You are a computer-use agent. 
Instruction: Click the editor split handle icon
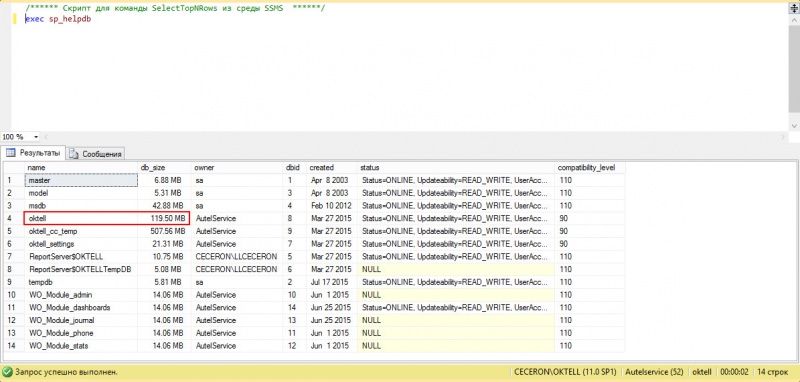(x=794, y=9)
